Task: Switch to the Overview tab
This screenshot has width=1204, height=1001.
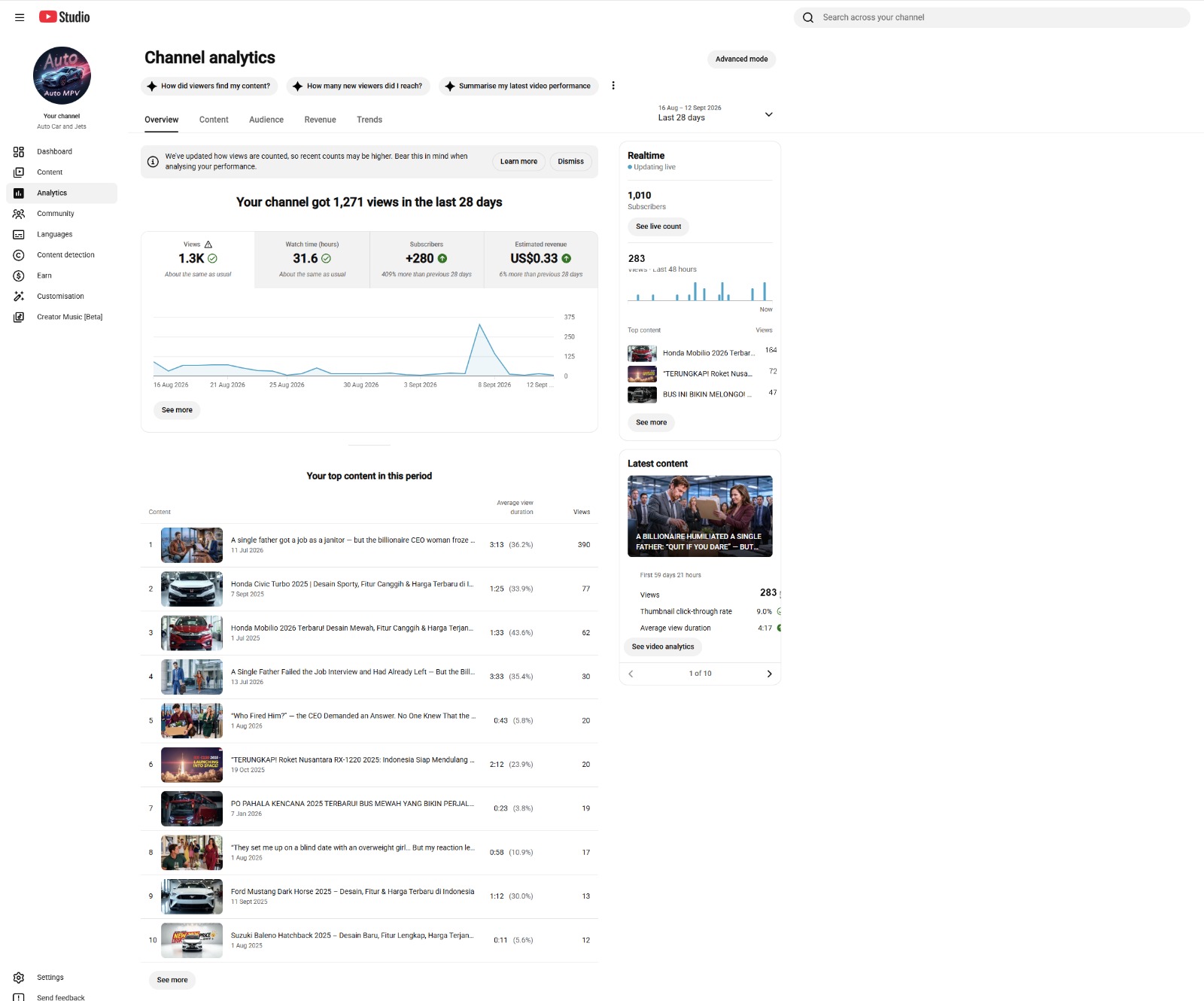Action: pos(162,120)
